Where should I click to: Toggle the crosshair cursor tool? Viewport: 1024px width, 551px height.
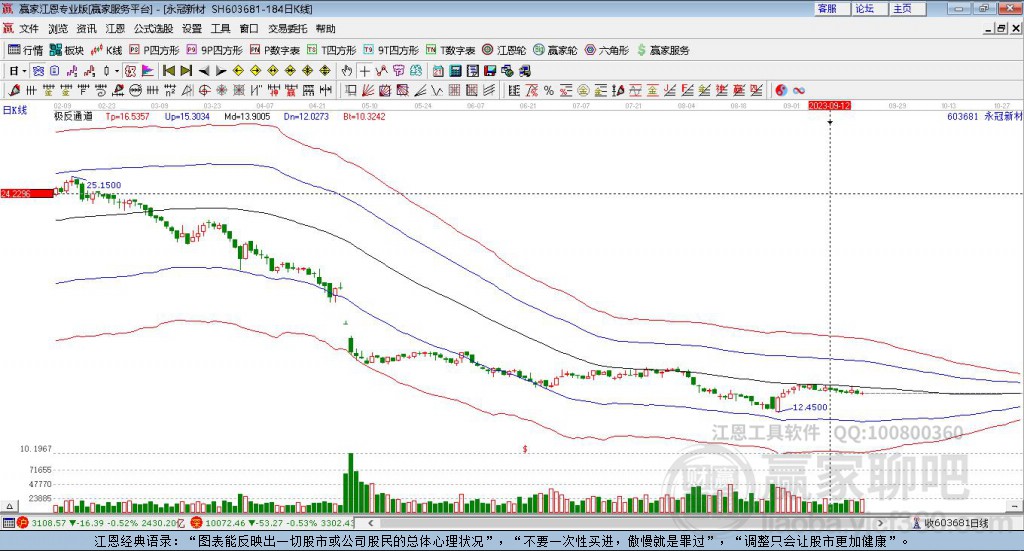coord(364,71)
